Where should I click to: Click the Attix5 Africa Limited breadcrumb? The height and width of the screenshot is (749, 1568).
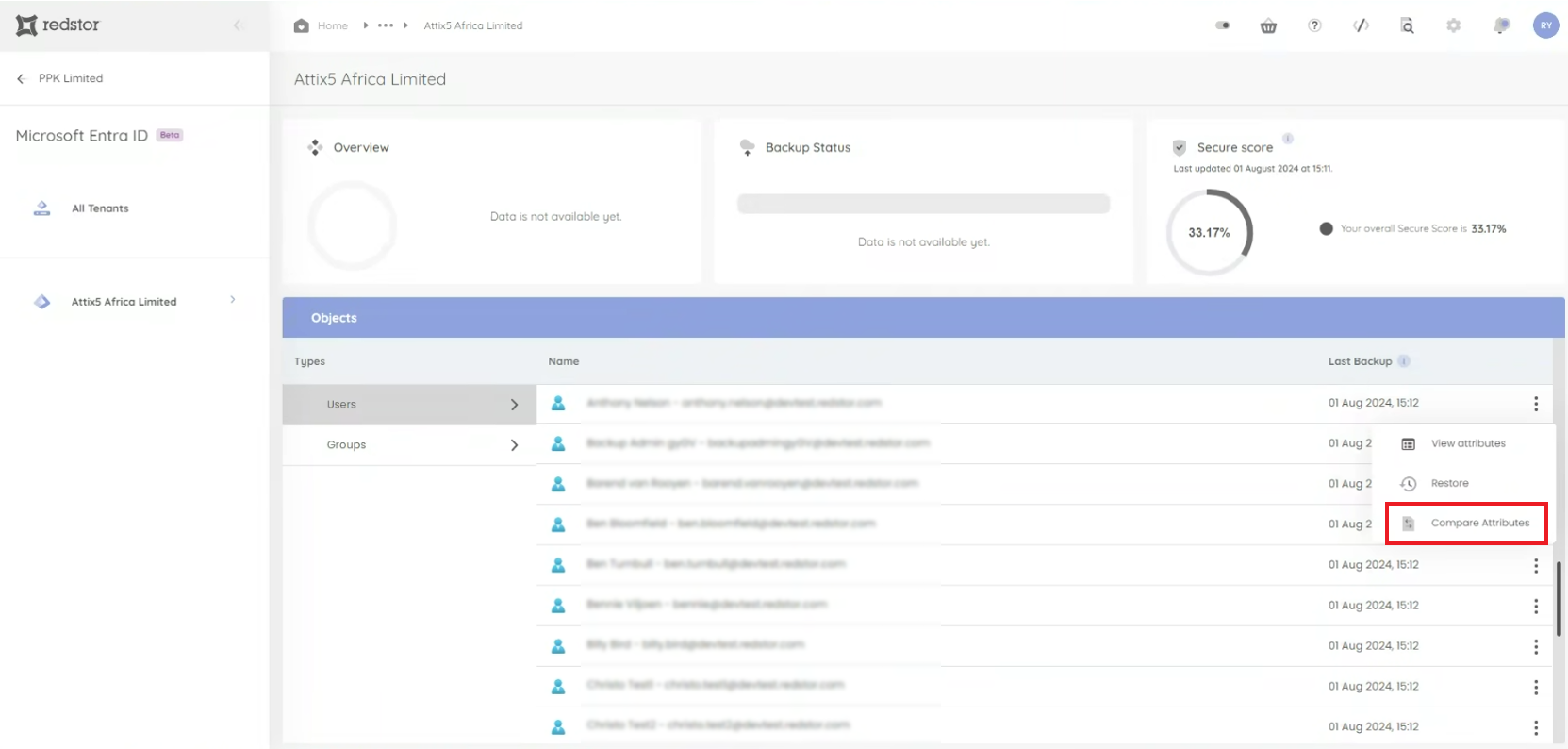click(473, 25)
